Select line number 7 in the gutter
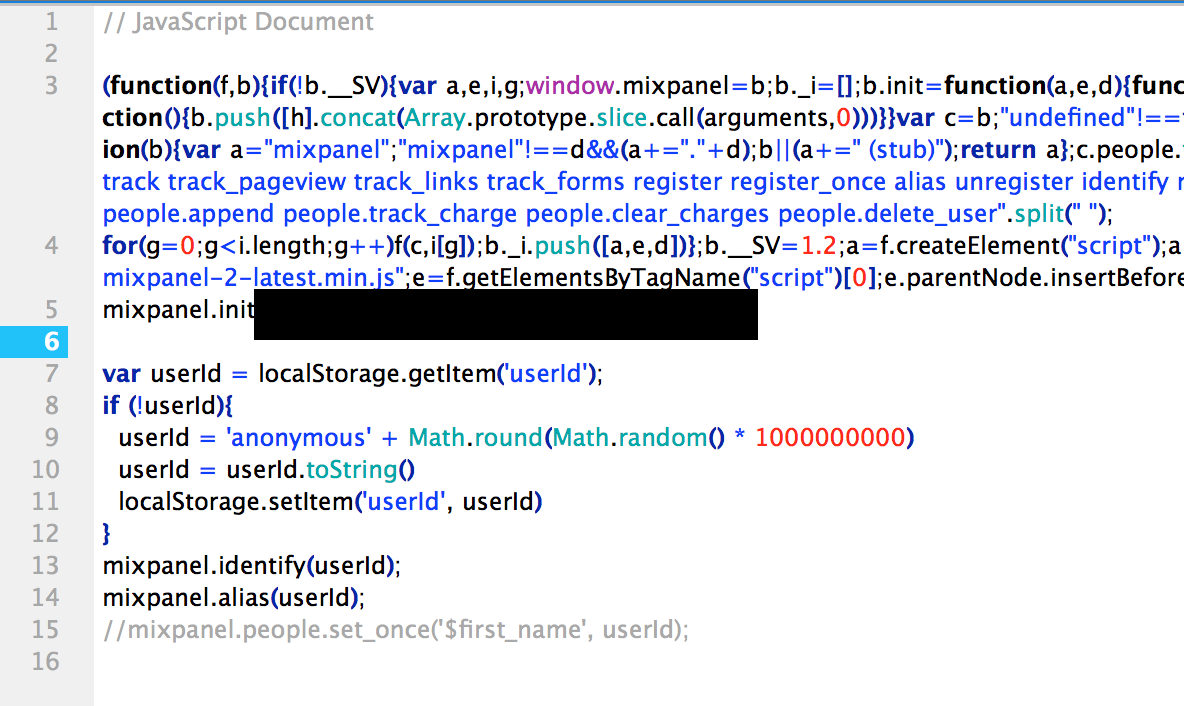 coord(51,374)
